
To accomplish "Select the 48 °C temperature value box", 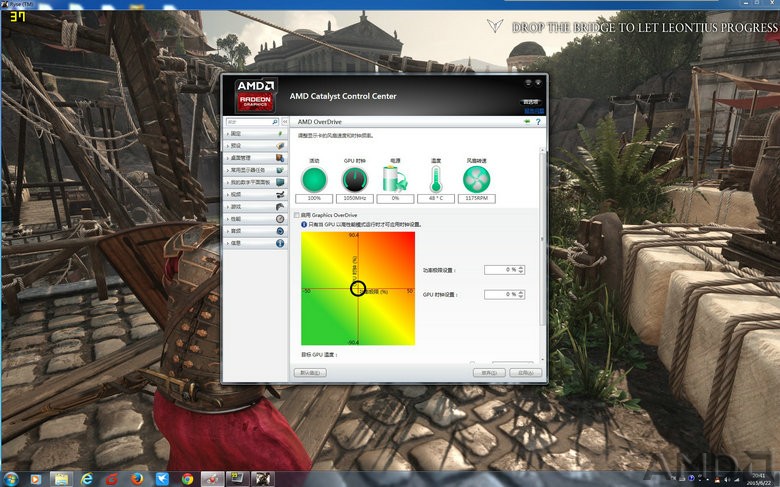I will point(436,198).
